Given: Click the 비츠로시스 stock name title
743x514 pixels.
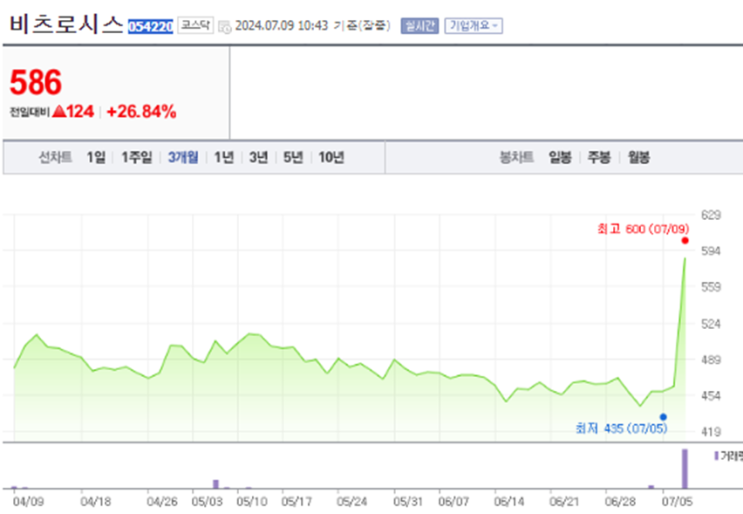Looking at the screenshot, I should tap(66, 25).
